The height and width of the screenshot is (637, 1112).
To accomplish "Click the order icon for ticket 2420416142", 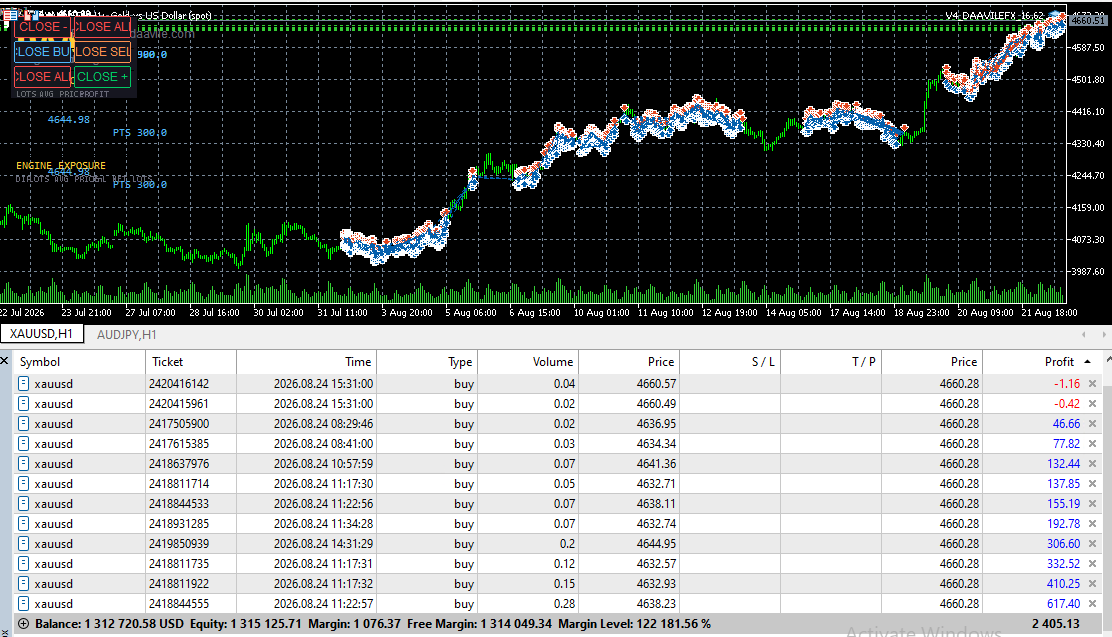I will click(23, 384).
